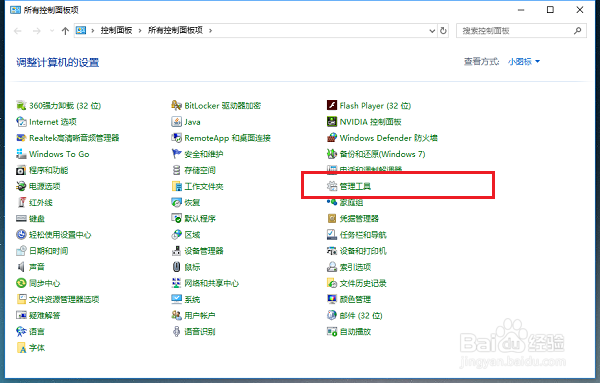600x383 pixels.
Task: Open the 文件历史记录 link
Action: click(363, 283)
